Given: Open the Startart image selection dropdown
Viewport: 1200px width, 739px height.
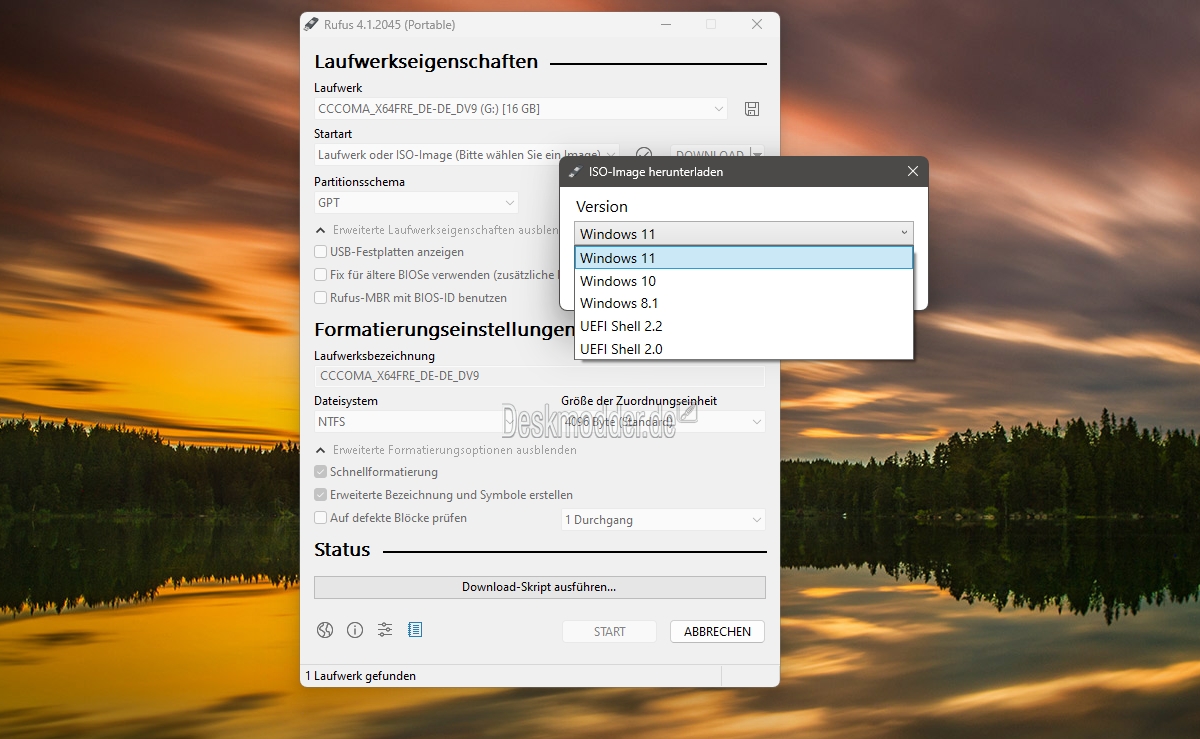Looking at the screenshot, I should coord(466,155).
